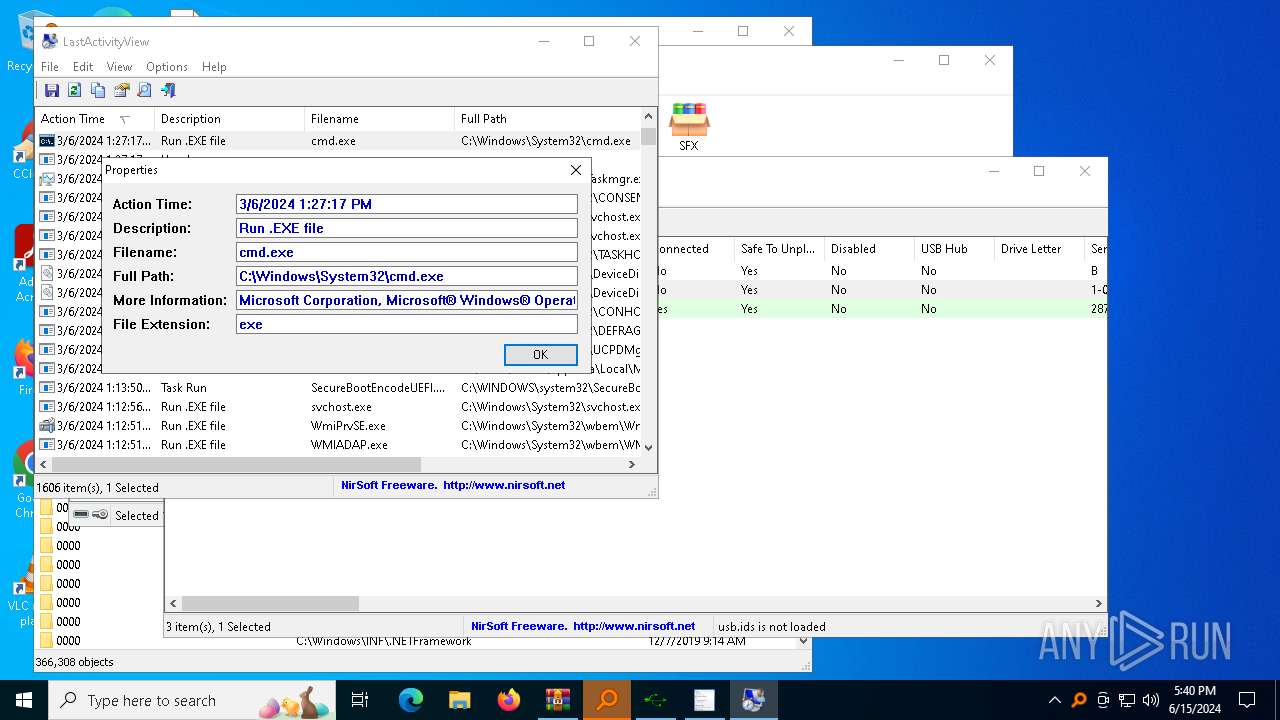Open Microsoft Edge from taskbar
Viewport: 1280px width, 720px height.
(x=411, y=700)
